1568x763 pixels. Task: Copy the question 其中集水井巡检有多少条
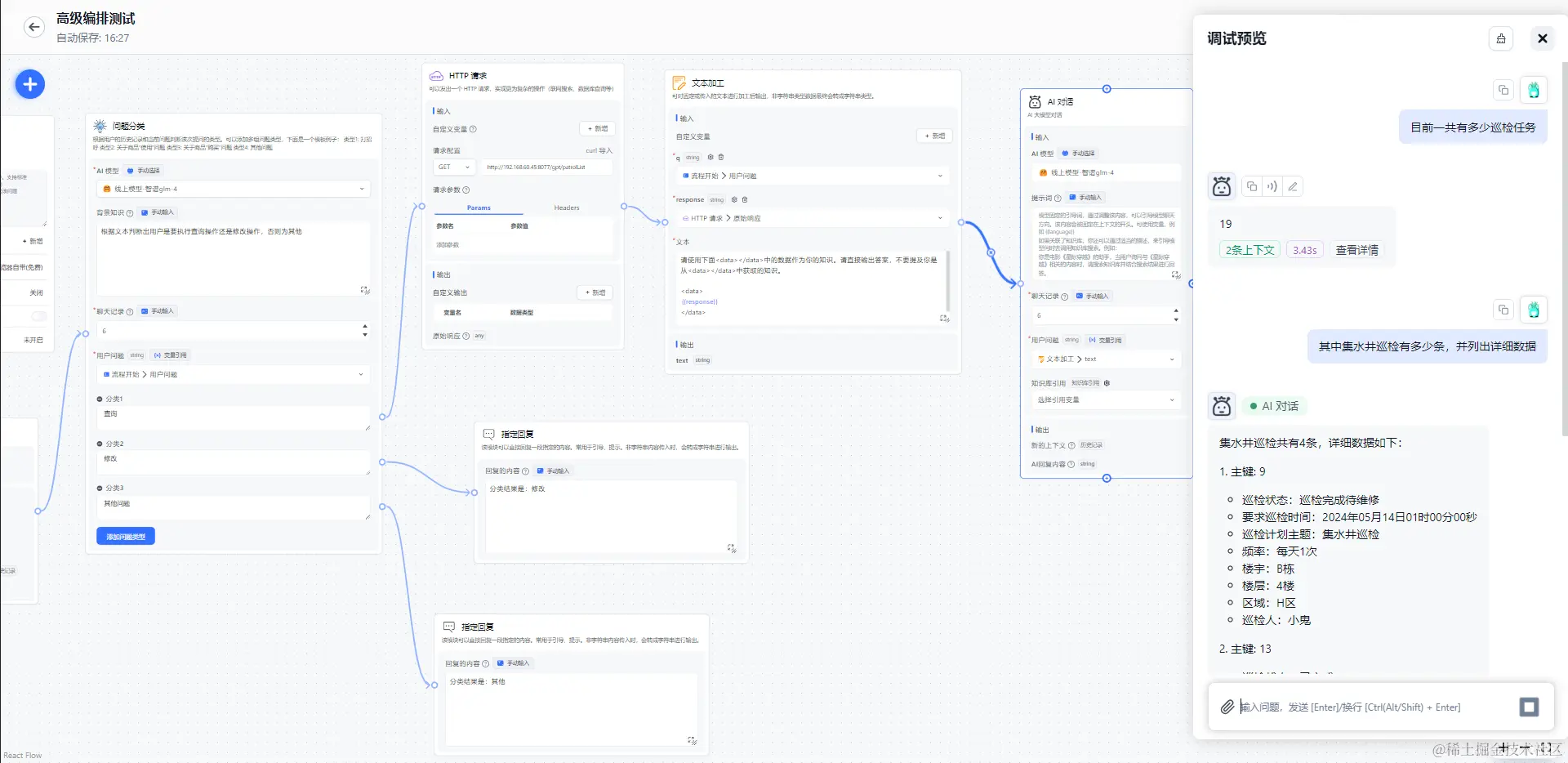[x=1503, y=309]
